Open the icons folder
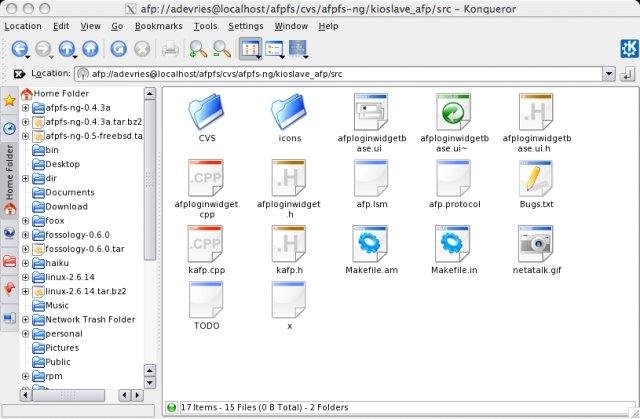 click(x=289, y=118)
